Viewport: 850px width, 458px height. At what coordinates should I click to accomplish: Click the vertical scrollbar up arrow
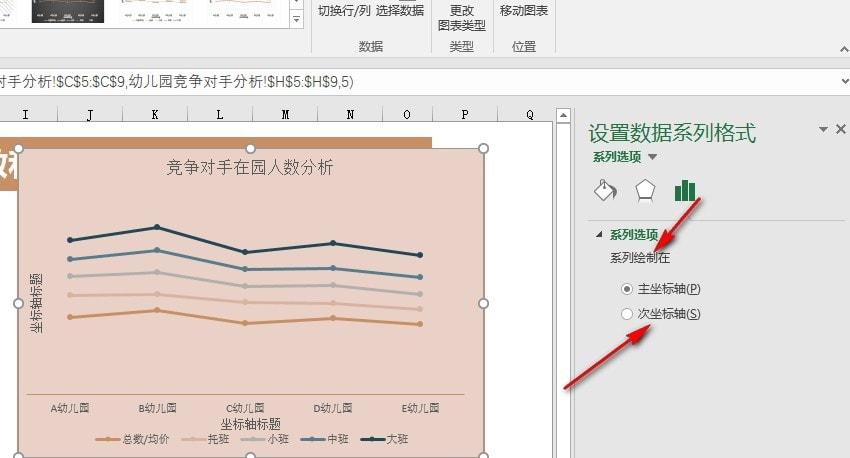click(563, 115)
